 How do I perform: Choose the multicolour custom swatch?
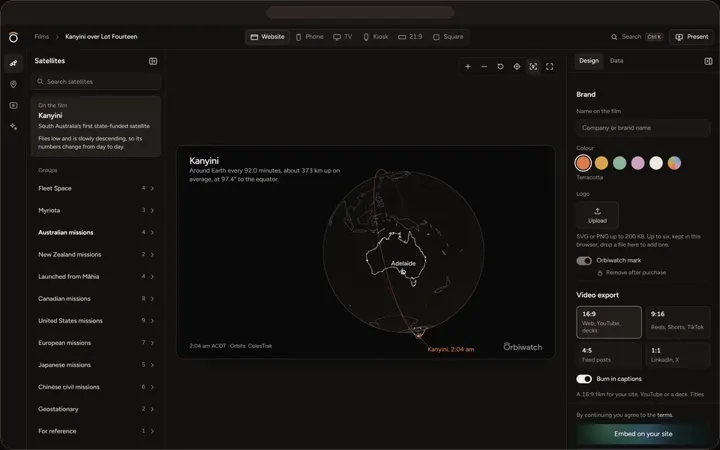[x=674, y=163]
